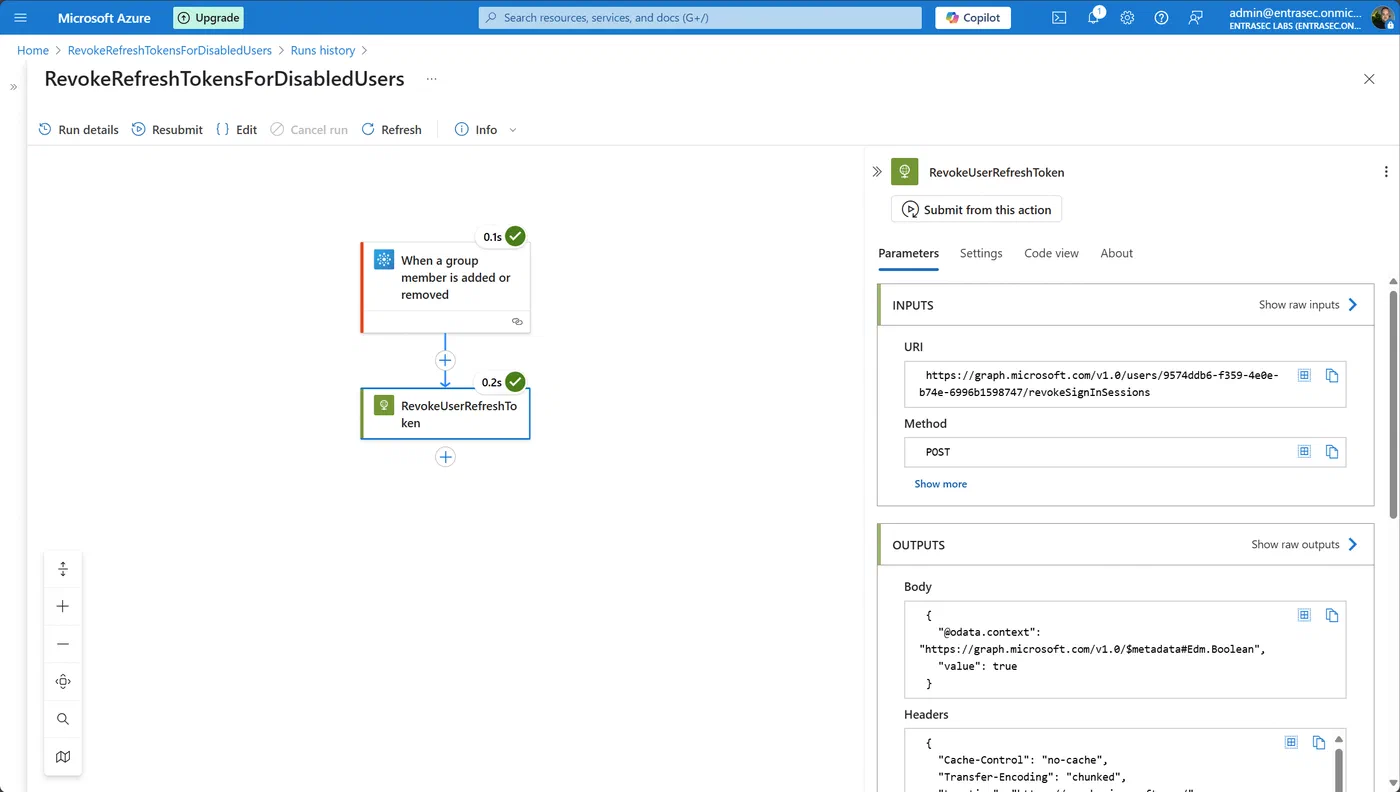The width and height of the screenshot is (1400, 792).
Task: Open the action panel's vertical ellipsis menu
Action: click(1386, 172)
